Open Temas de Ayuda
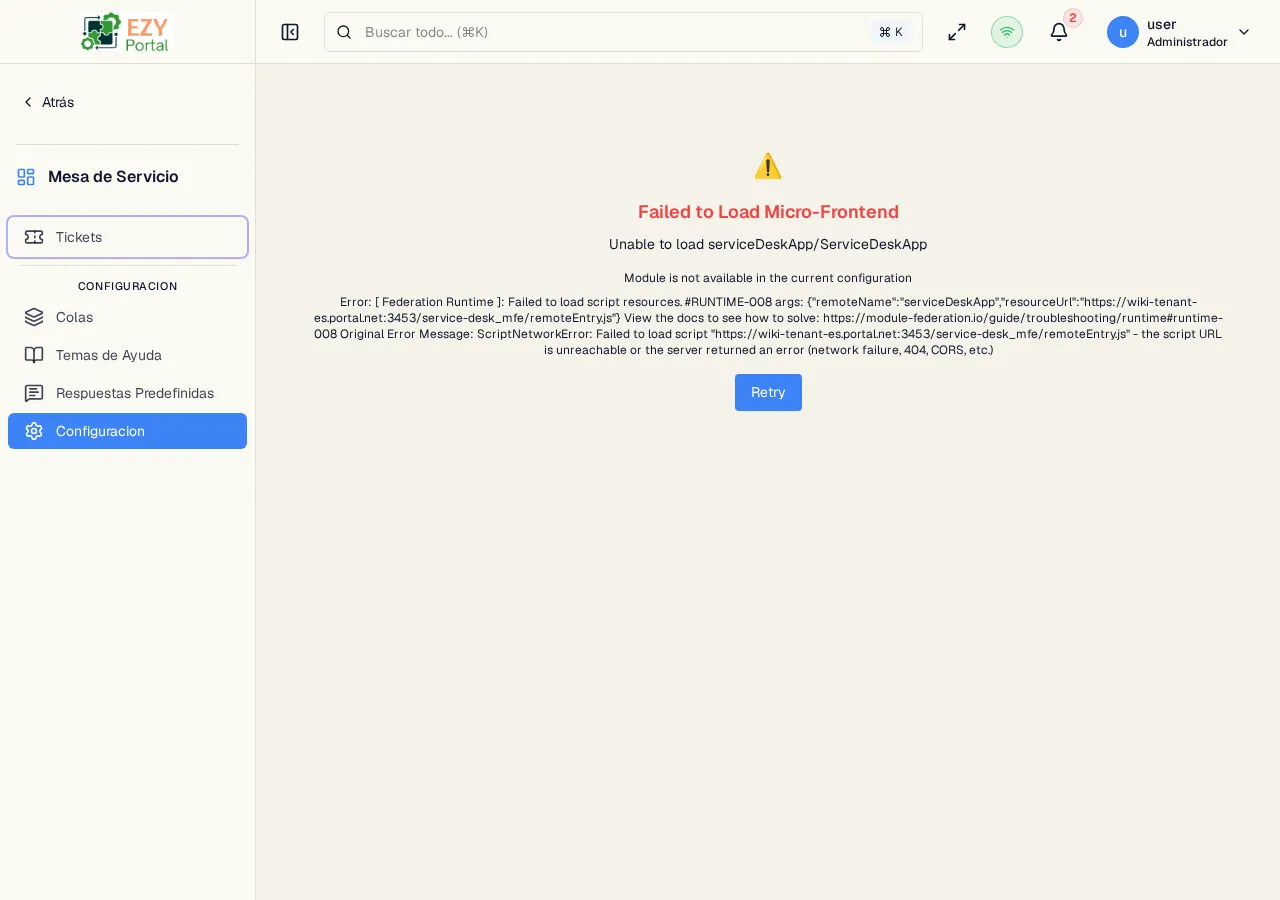 pos(127,355)
